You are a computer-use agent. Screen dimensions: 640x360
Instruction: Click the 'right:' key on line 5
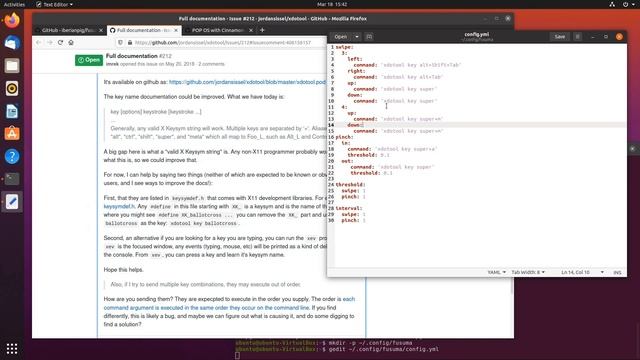click(356, 71)
